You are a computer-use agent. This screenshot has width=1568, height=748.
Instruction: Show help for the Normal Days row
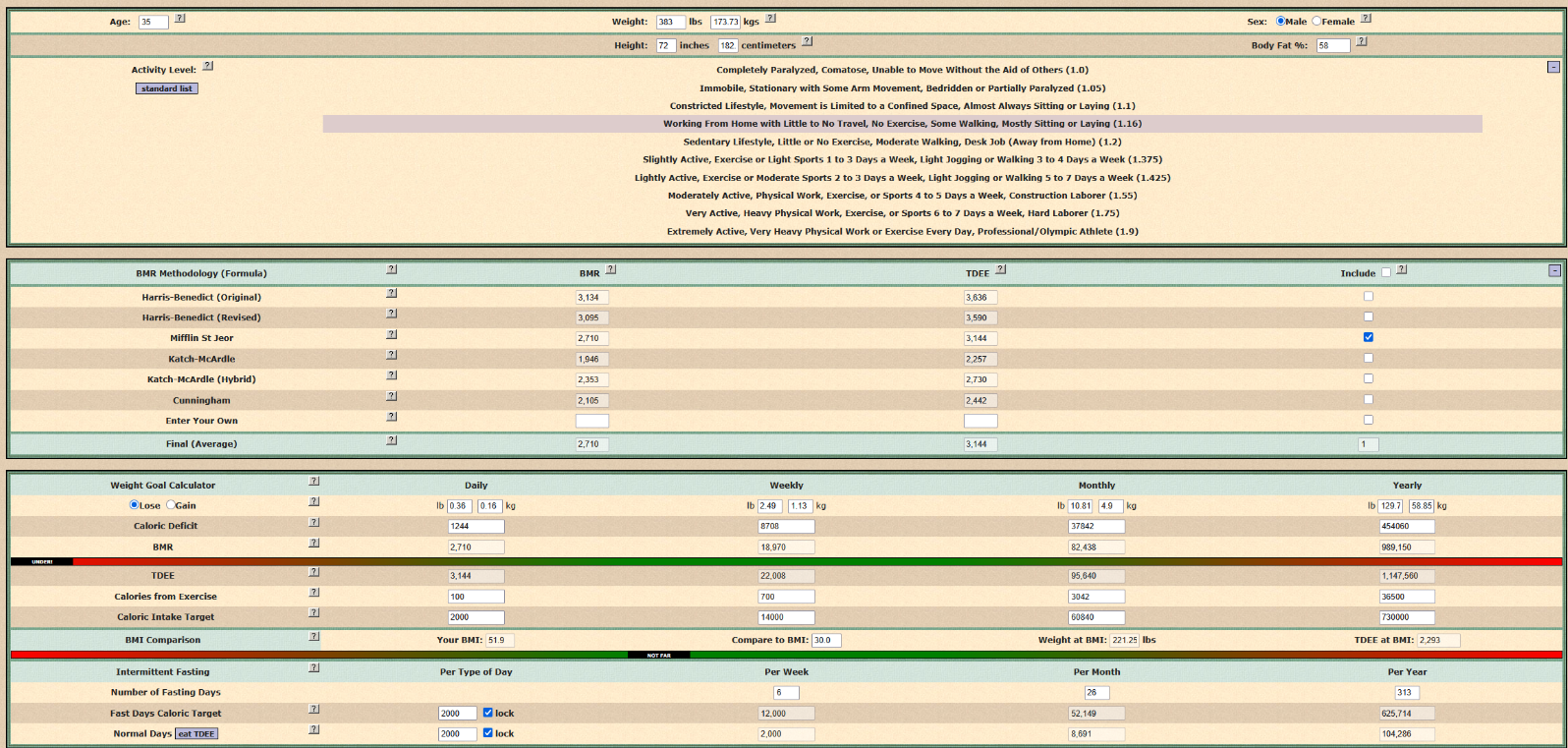coord(313,729)
